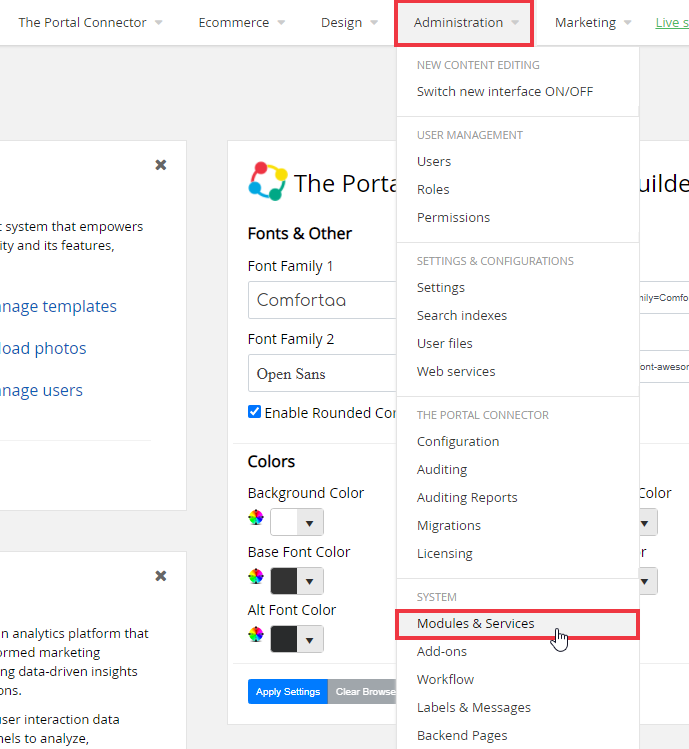Click the font-awesome URL field
Image resolution: width=689 pixels, height=749 pixels.
(x=664, y=367)
